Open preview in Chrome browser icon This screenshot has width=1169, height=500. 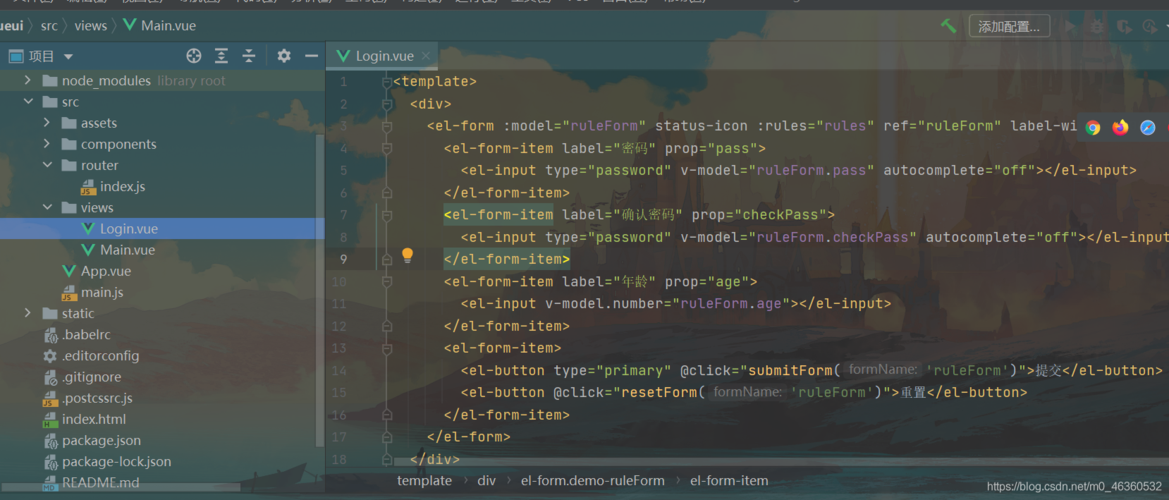pos(1093,127)
